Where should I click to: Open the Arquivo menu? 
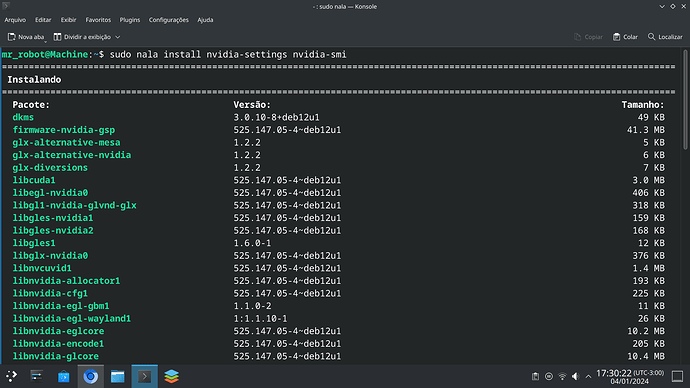[x=15, y=20]
